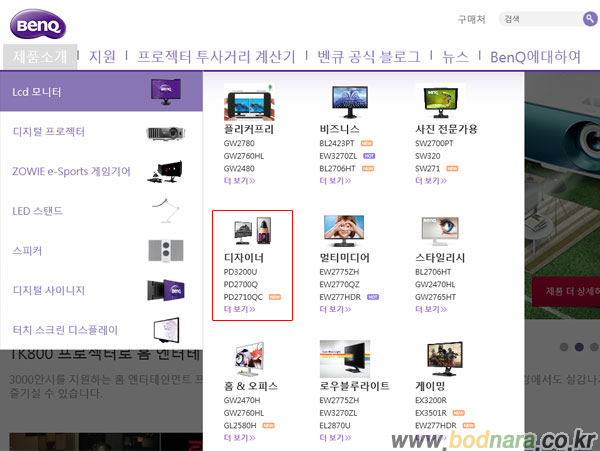
Task: Click the 디자이너 monitor image
Action: pyautogui.click(x=253, y=230)
